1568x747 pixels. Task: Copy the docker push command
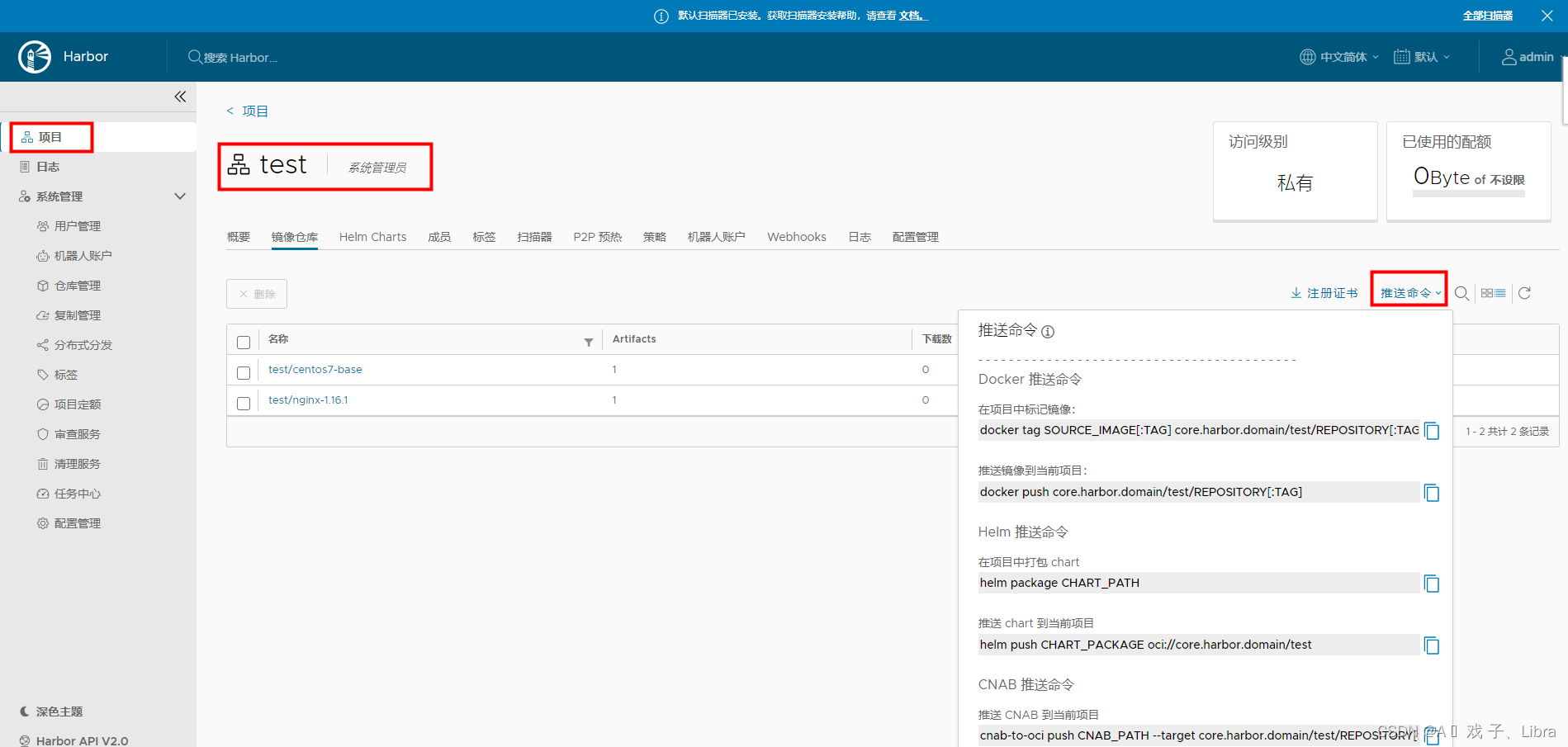point(1432,493)
